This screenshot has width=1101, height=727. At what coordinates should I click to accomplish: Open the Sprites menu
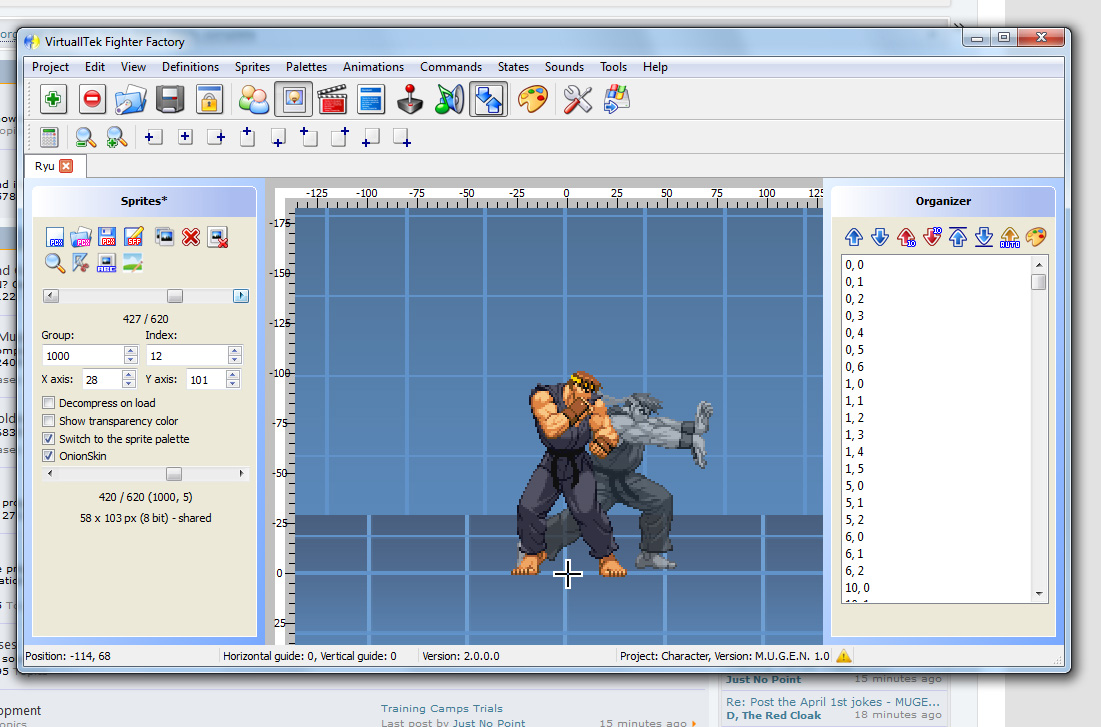(252, 67)
